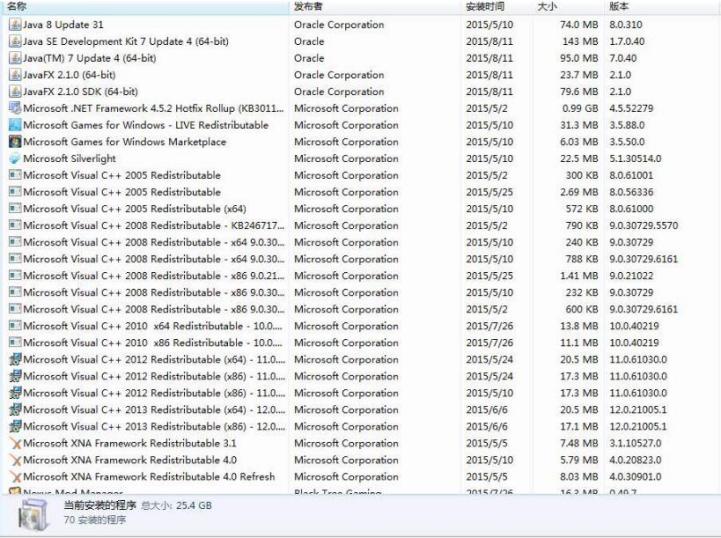Sort by the 大小 column header
721x538 pixels.
[x=568, y=6]
